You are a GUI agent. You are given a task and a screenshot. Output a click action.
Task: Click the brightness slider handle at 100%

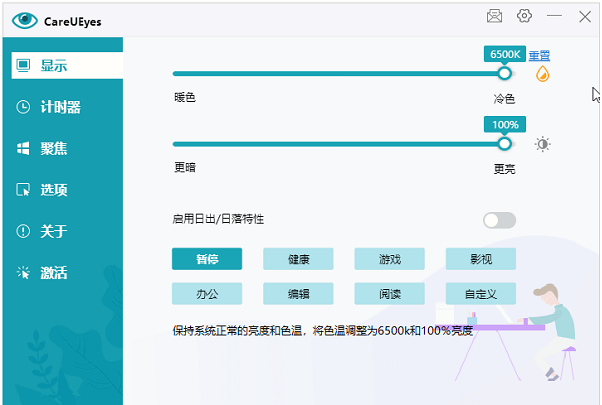coord(504,143)
